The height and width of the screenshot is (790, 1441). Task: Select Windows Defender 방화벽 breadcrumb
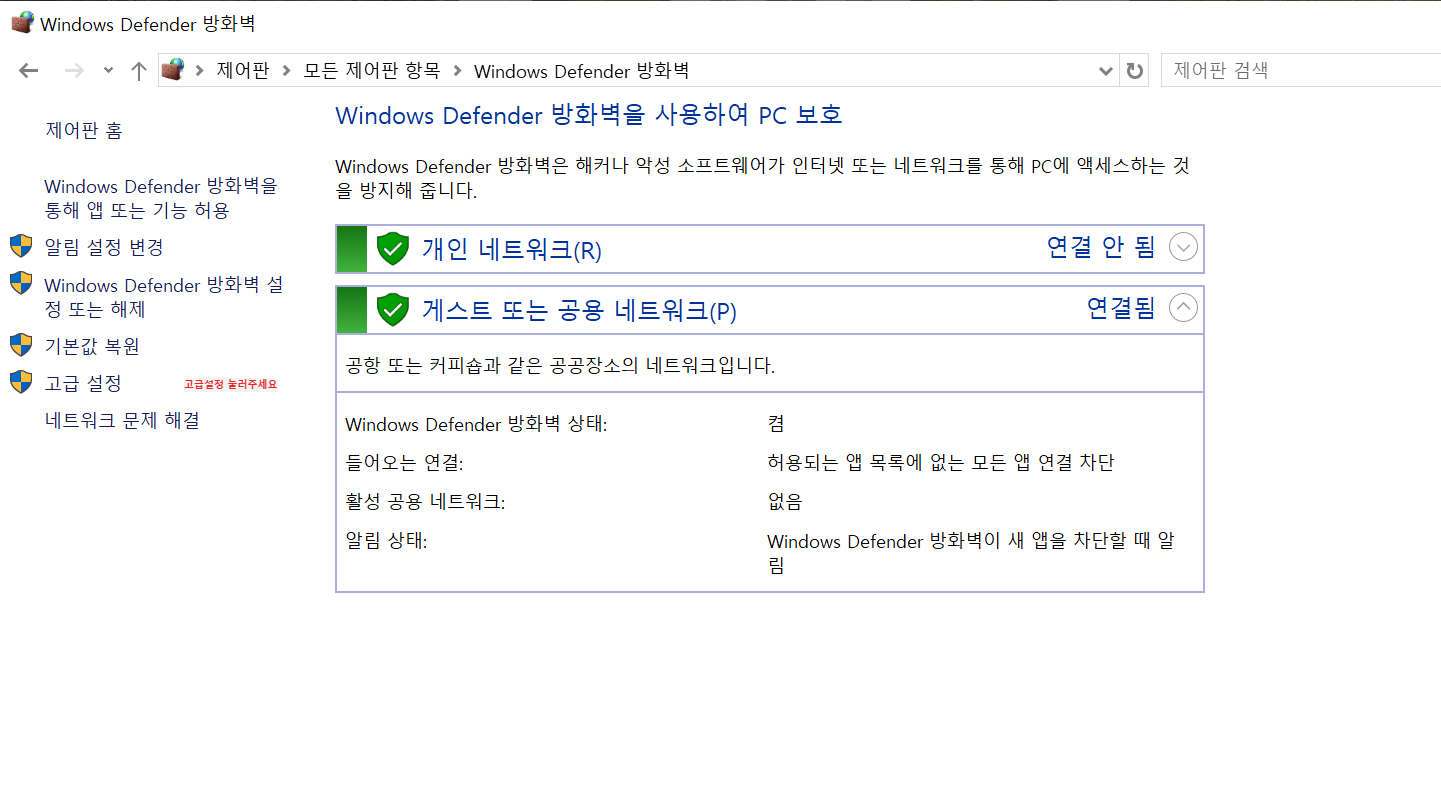pos(581,71)
